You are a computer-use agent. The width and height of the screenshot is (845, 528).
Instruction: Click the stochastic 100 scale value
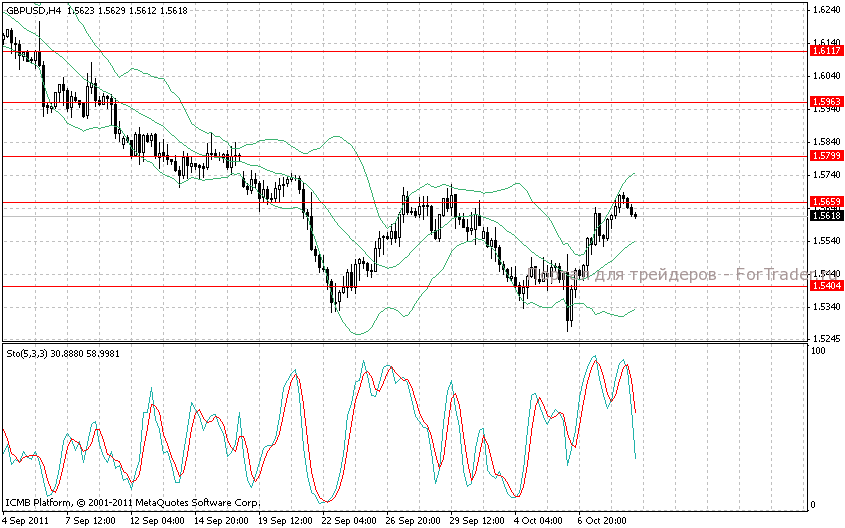(x=817, y=351)
